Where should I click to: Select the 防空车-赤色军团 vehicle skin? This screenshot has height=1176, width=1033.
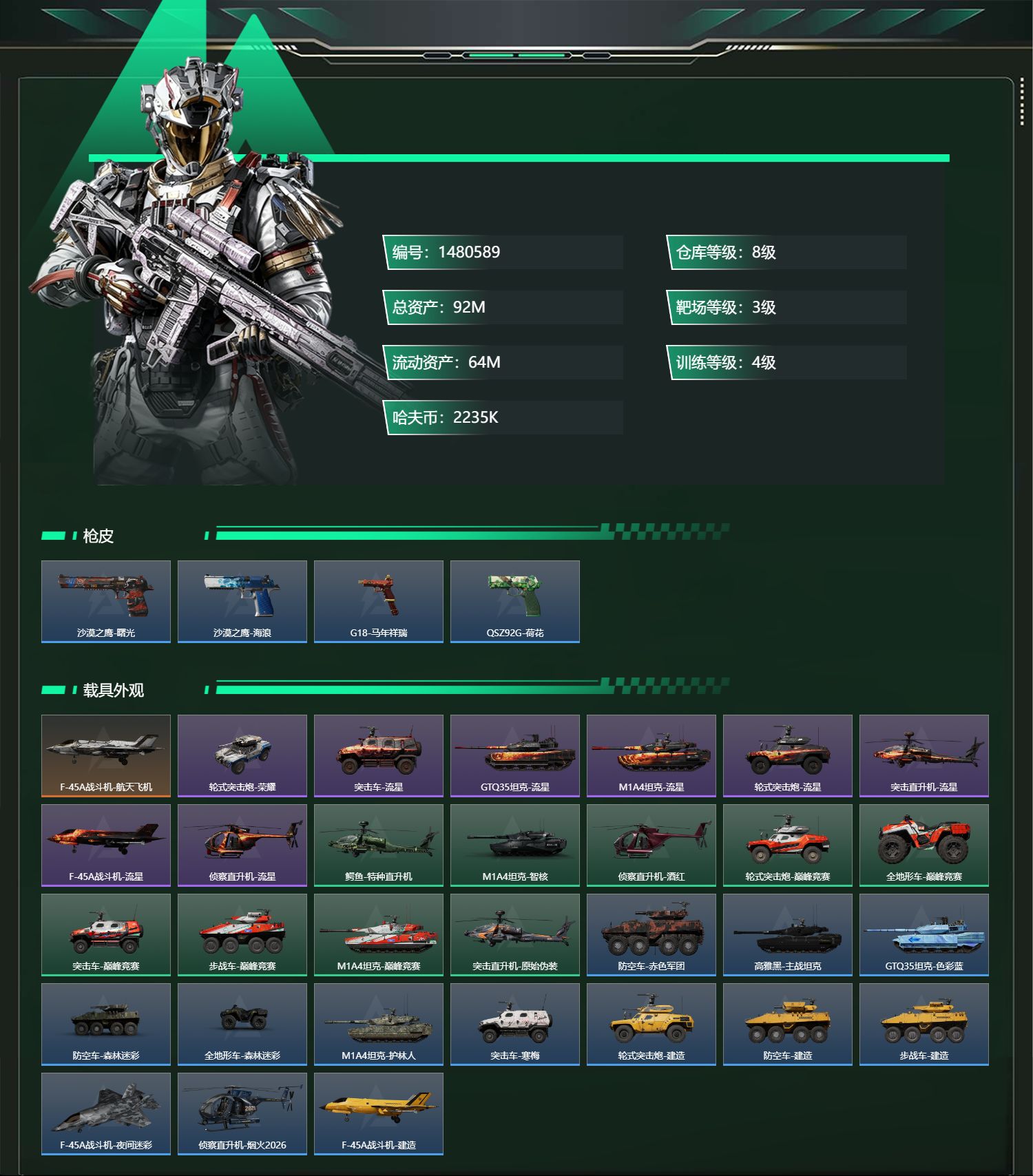[651, 935]
